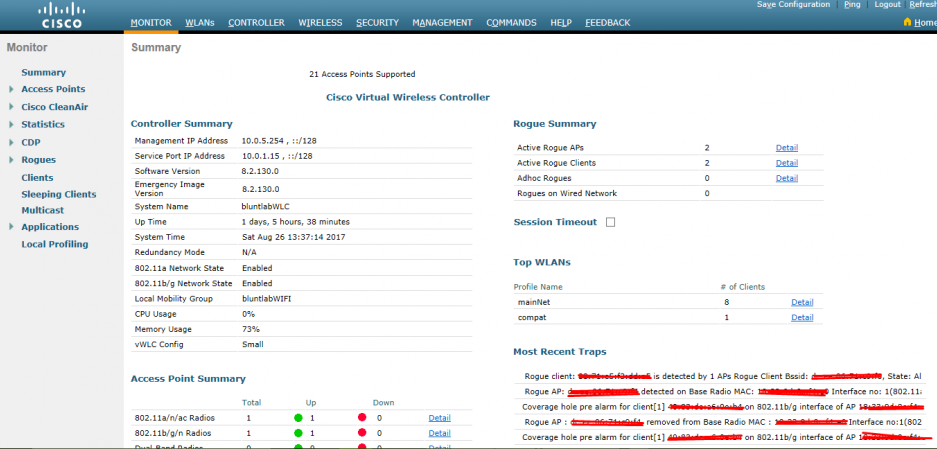Image resolution: width=937 pixels, height=449 pixels.
Task: Toggle the Session Timeout checkbox
Action: (610, 222)
